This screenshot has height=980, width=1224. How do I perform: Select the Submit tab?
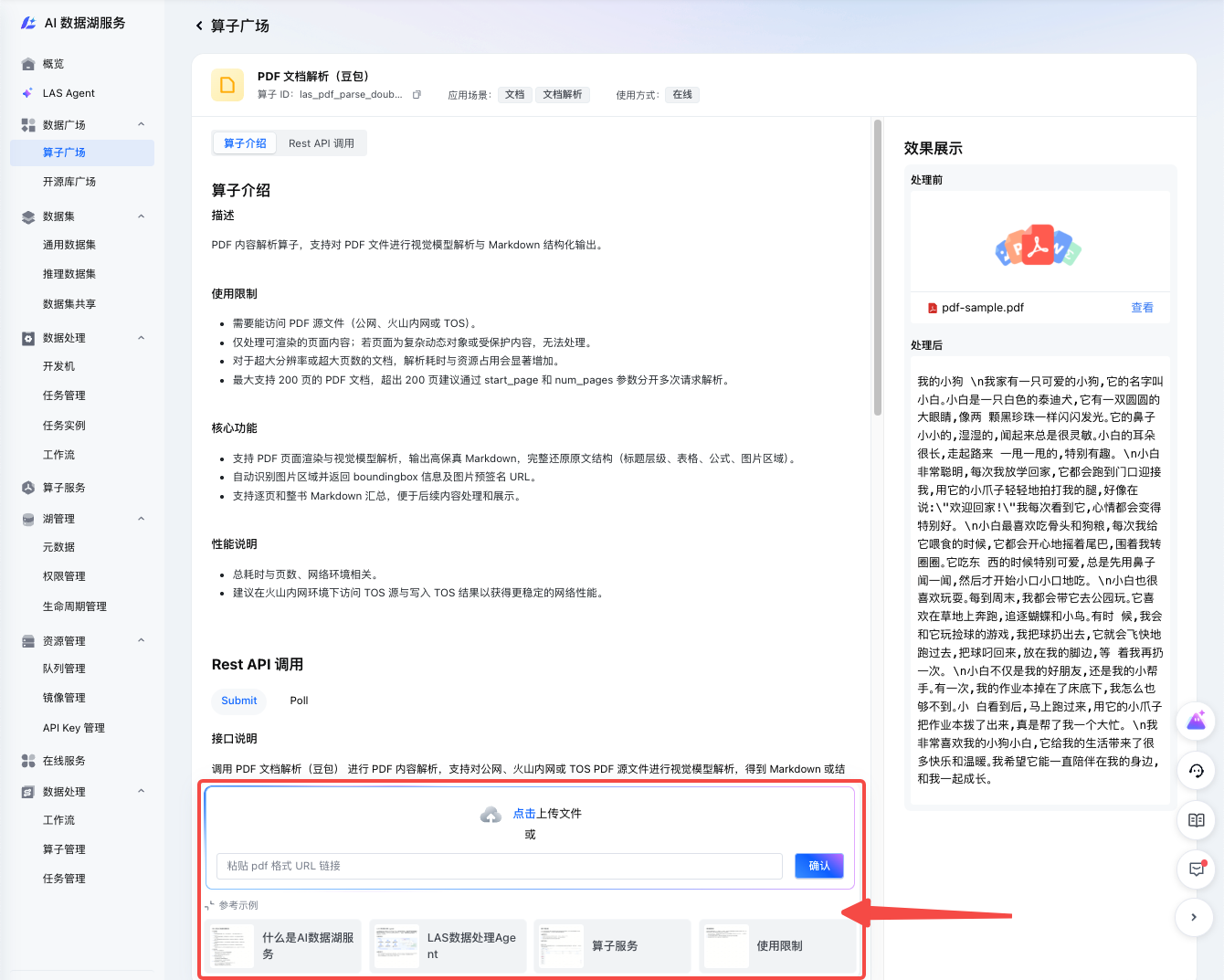(x=239, y=701)
